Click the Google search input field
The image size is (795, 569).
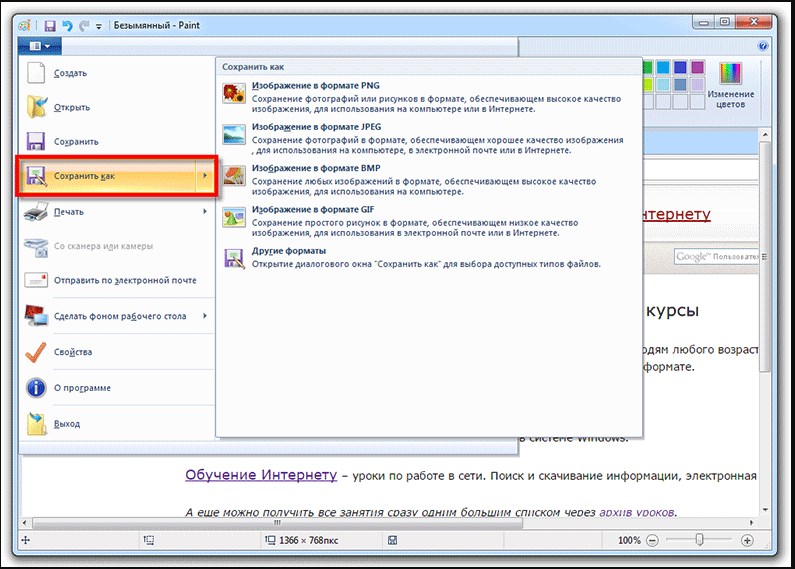(716, 257)
